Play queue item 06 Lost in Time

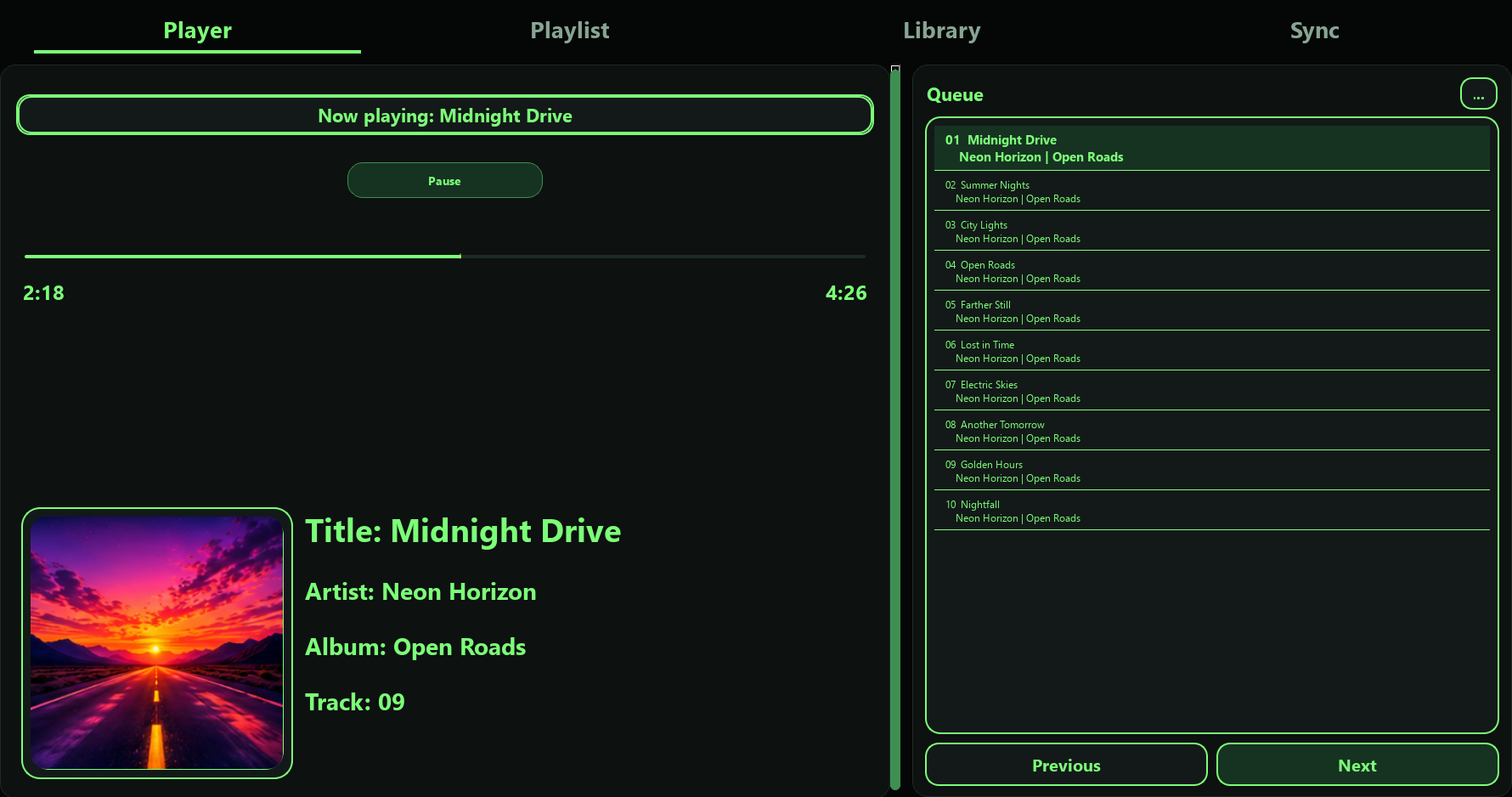[1211, 351]
